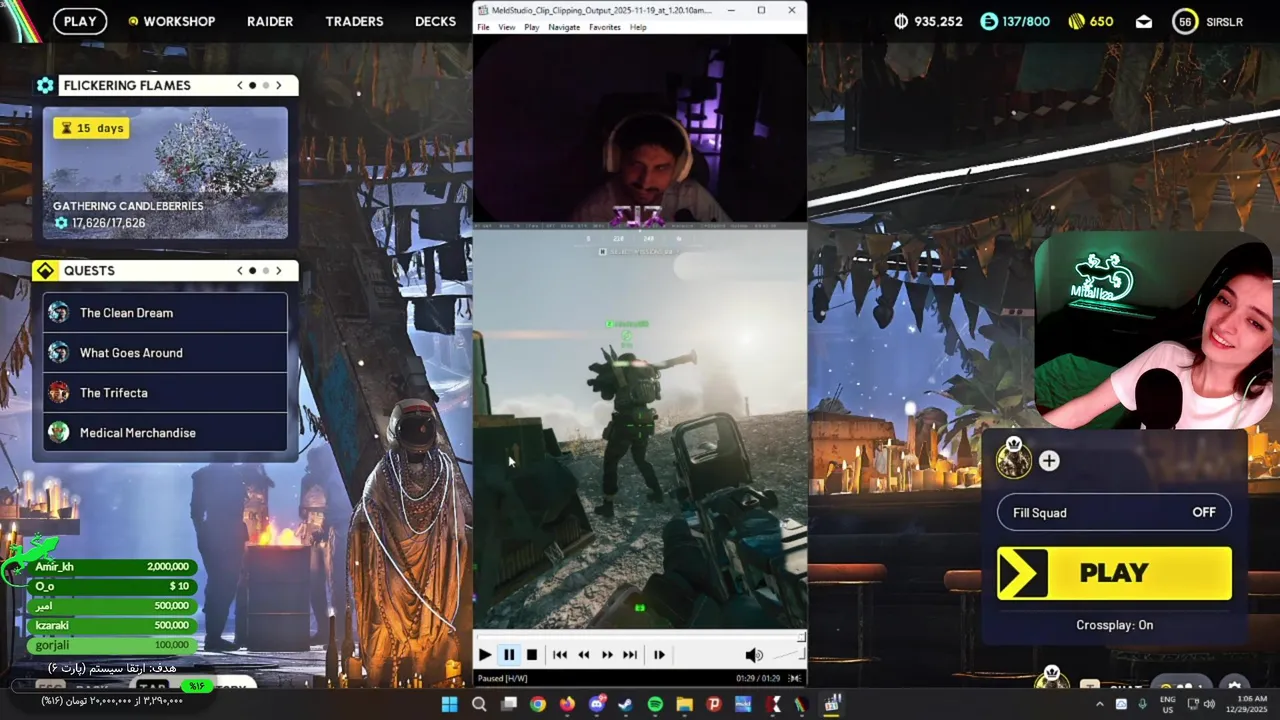This screenshot has height=720, width=1280.
Task: Open the Play menu in media player
Action: [531, 27]
